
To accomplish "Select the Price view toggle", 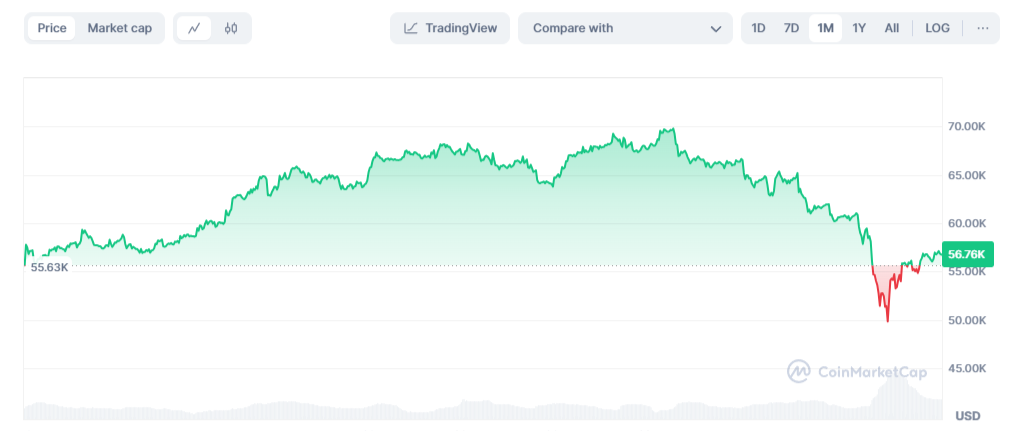I will 52,28.
